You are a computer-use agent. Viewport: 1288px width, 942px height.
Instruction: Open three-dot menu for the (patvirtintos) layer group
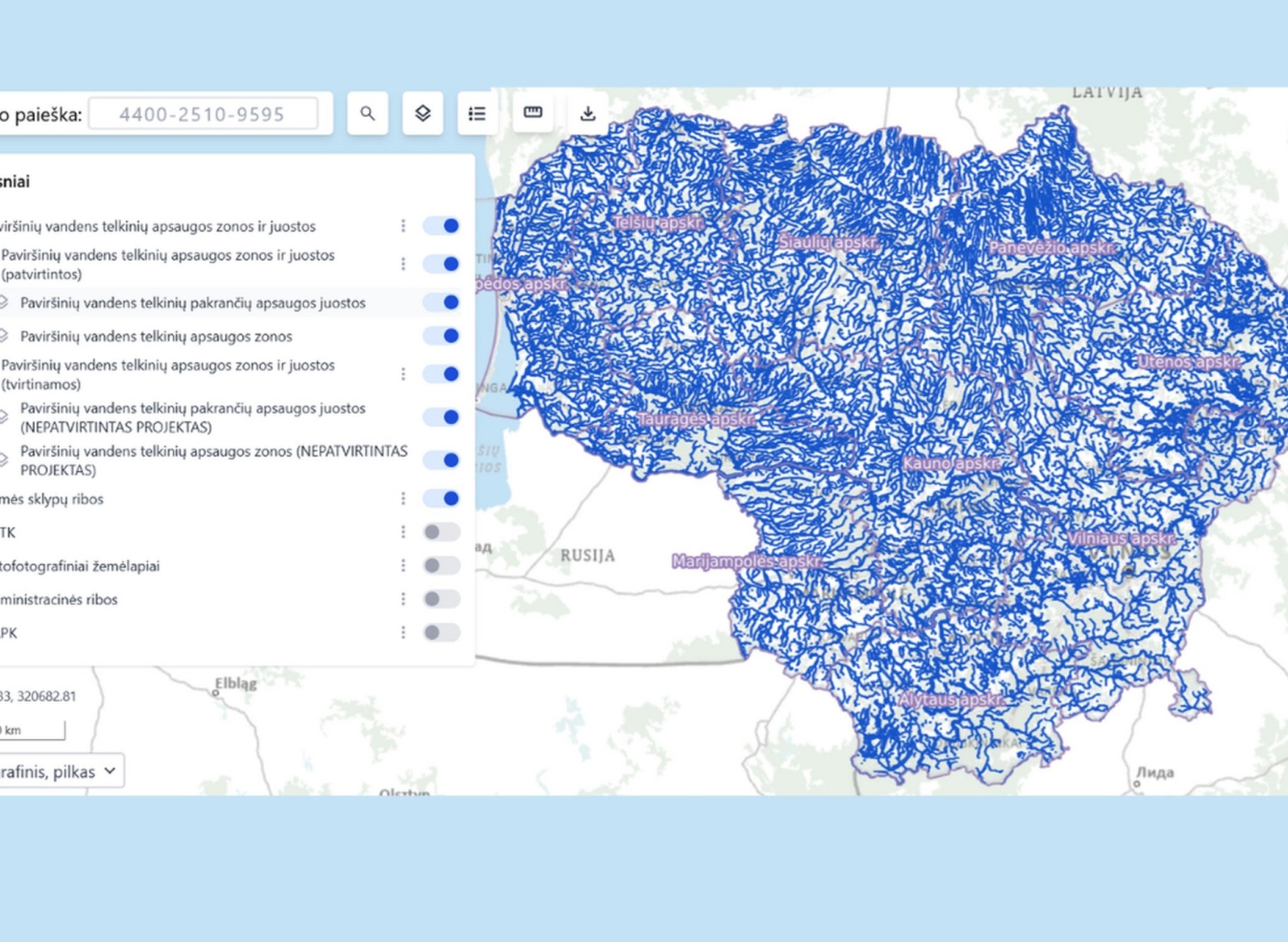(403, 263)
